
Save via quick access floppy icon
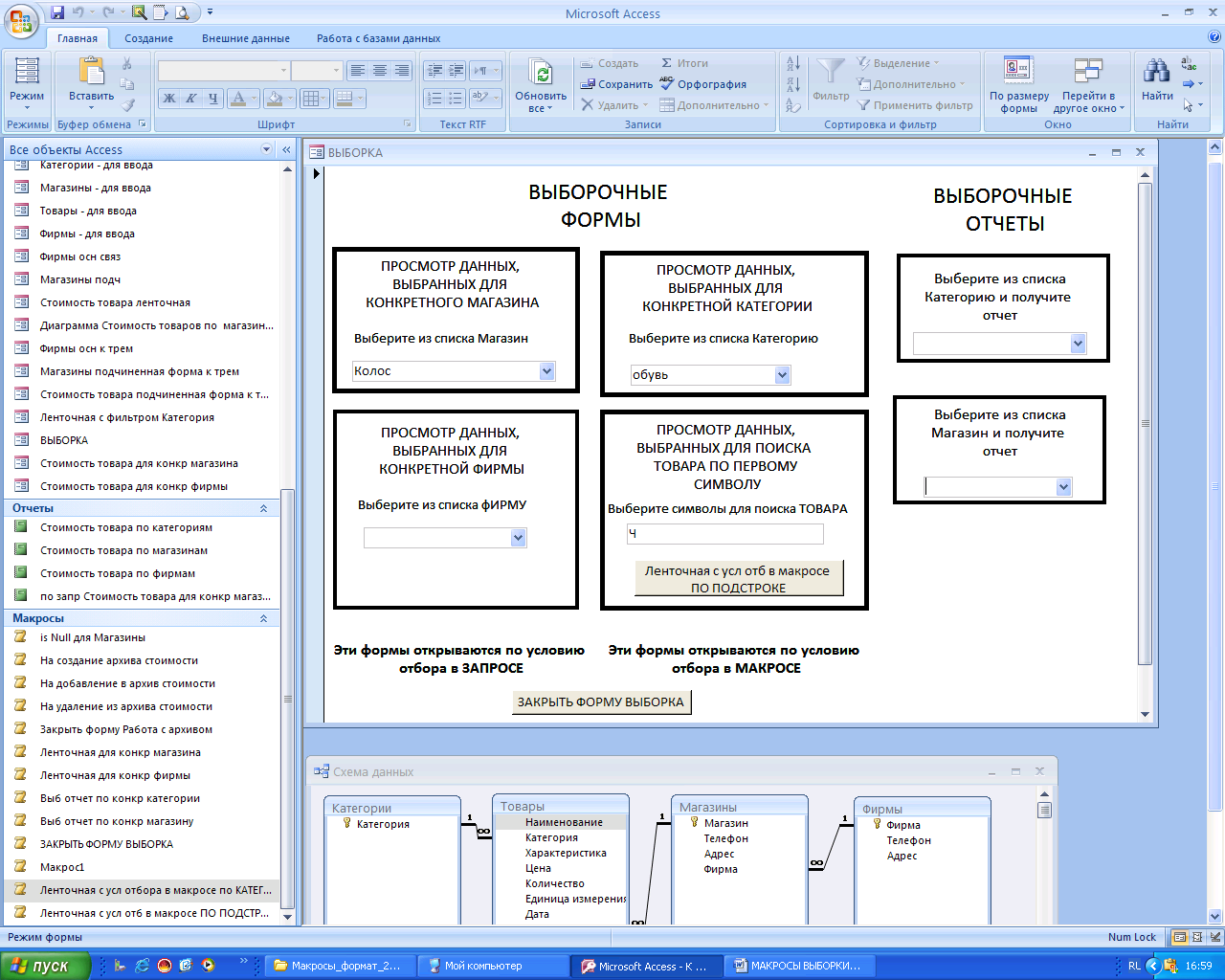[x=57, y=13]
